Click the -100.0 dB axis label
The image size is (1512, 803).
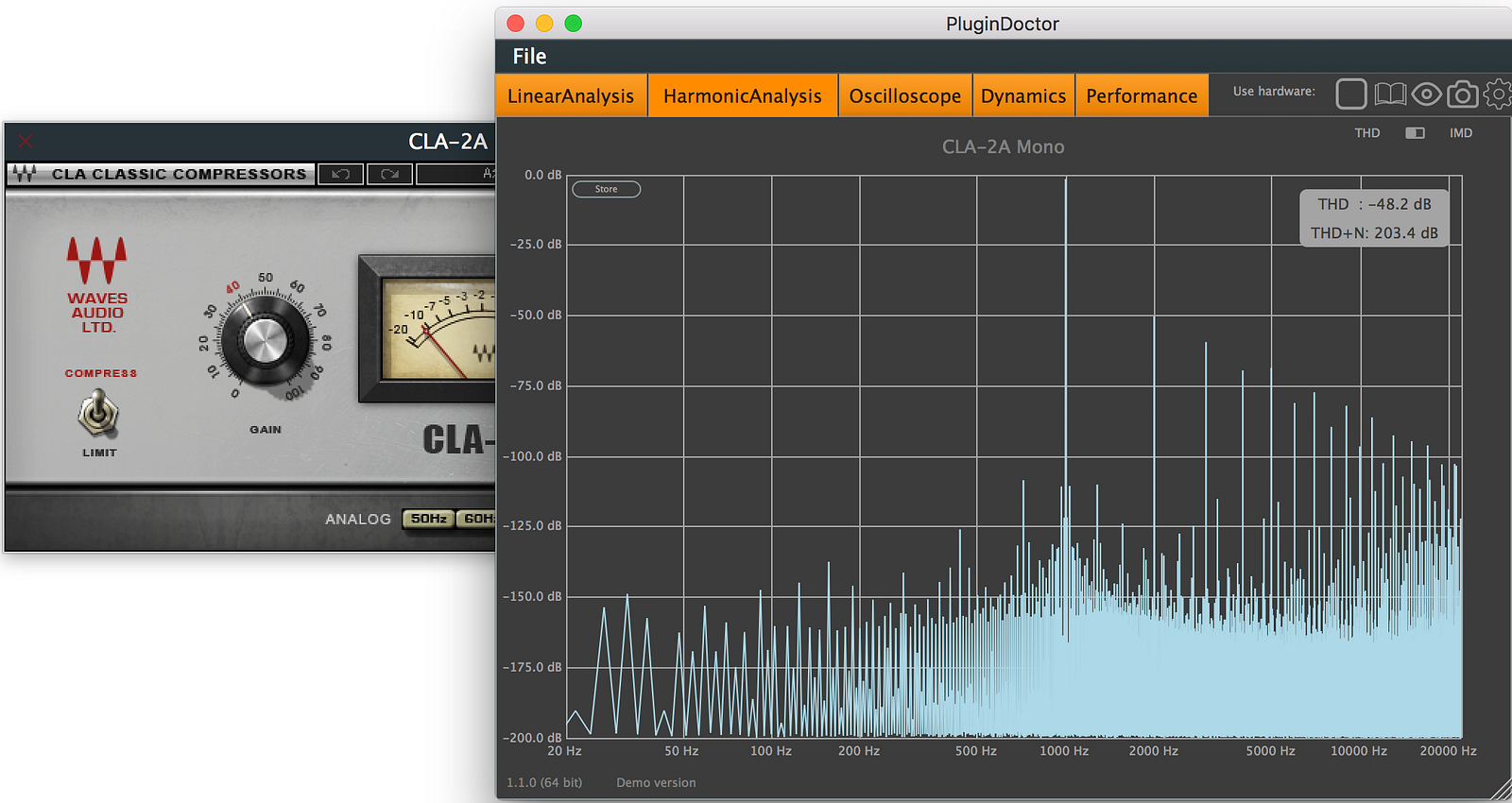tap(532, 456)
